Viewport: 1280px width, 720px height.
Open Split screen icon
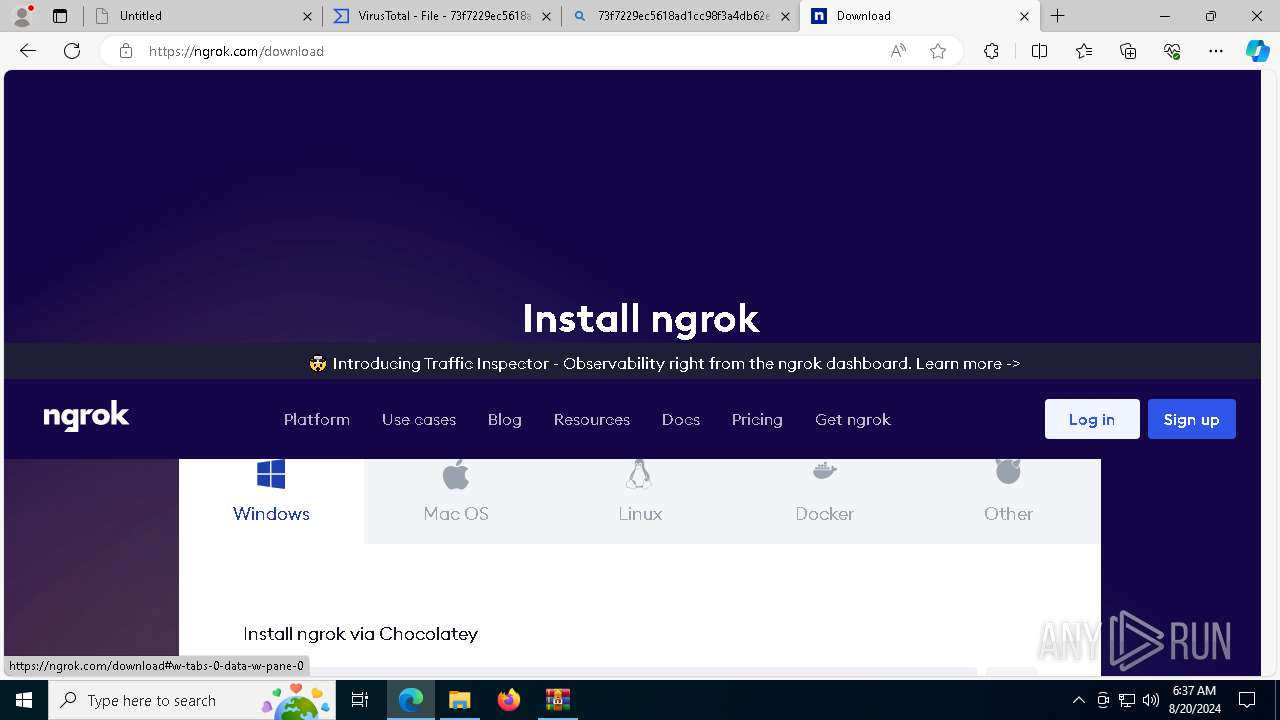point(1039,51)
